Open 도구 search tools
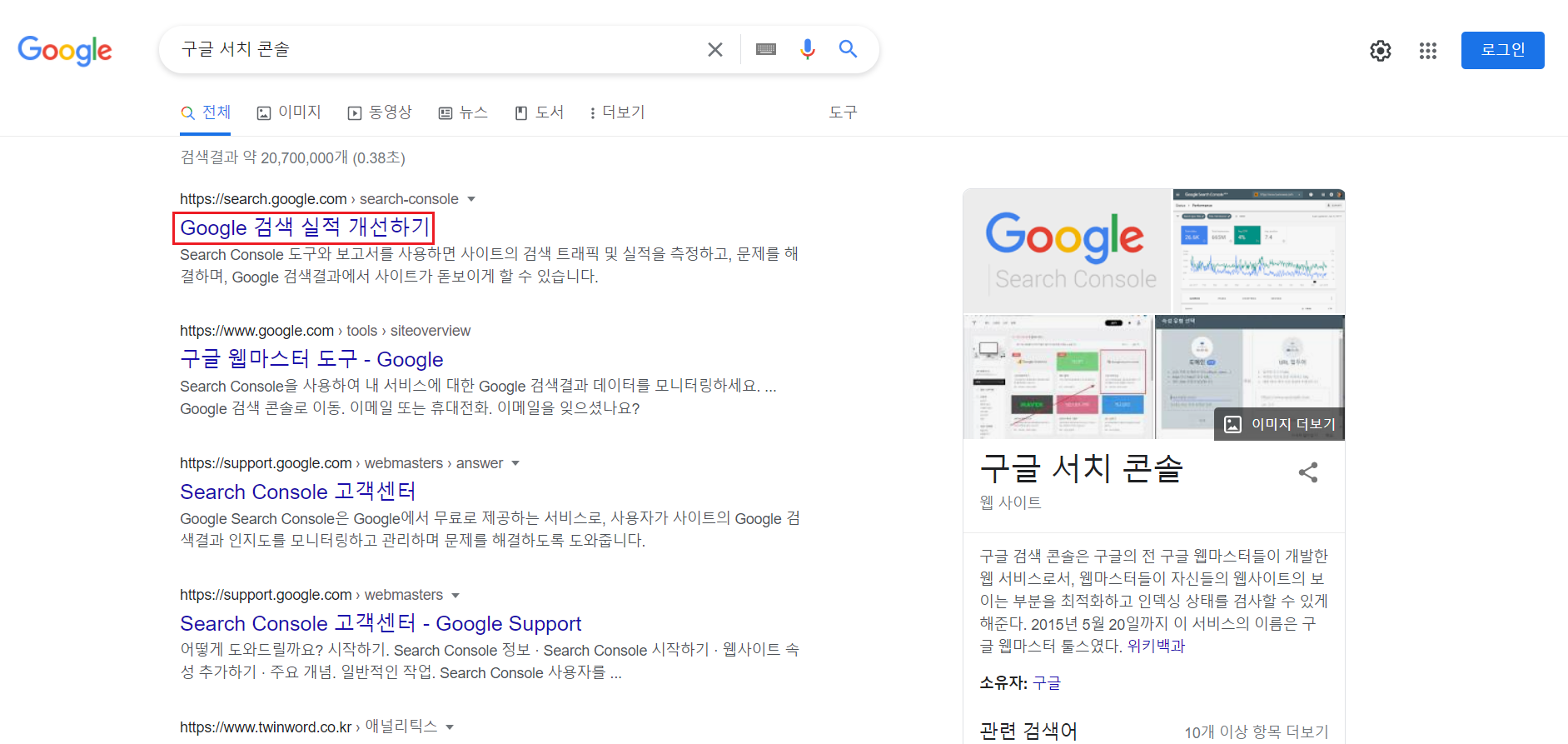The height and width of the screenshot is (744, 1568). 843,112
